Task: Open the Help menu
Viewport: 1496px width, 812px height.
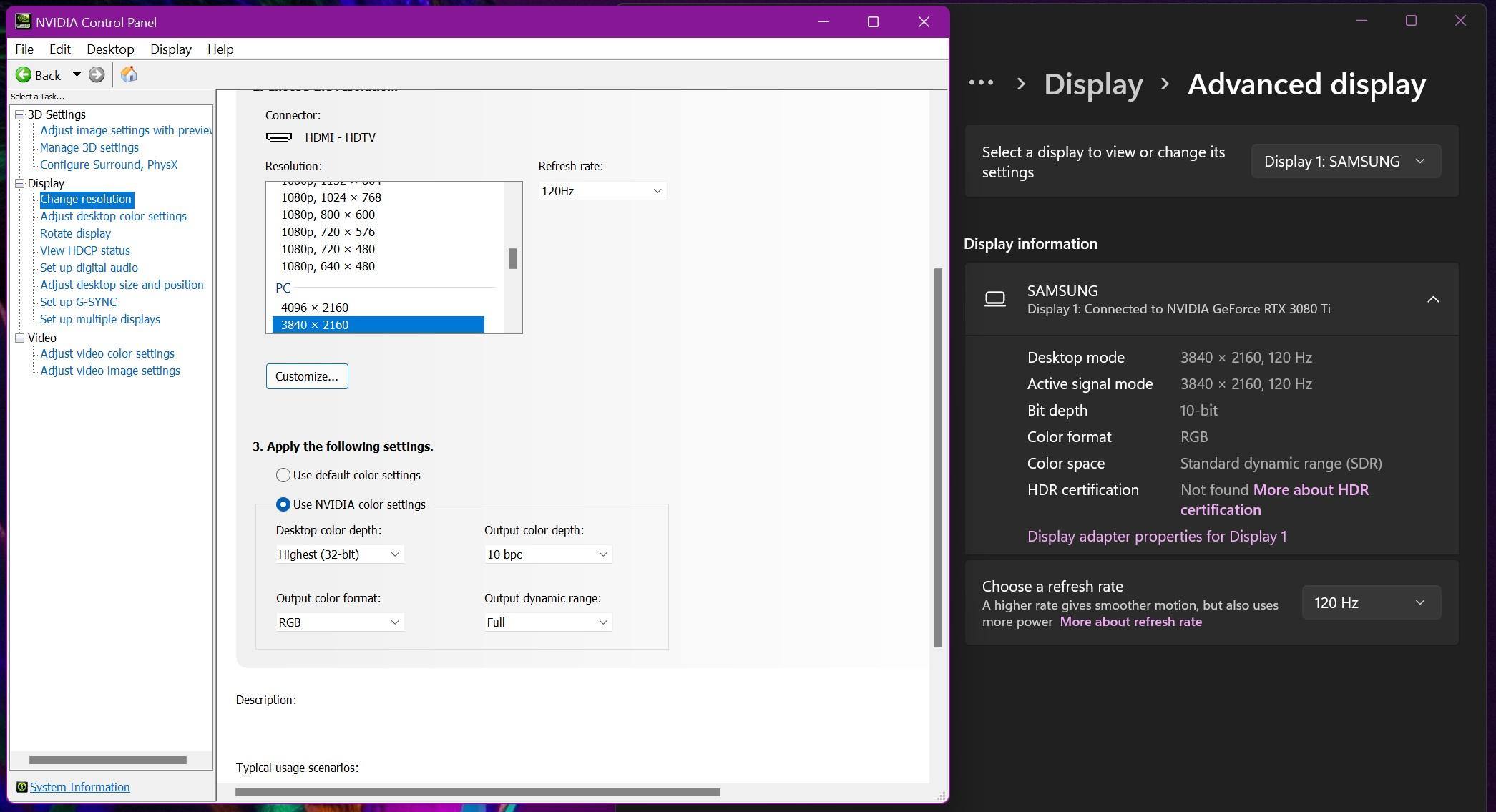Action: (x=220, y=49)
